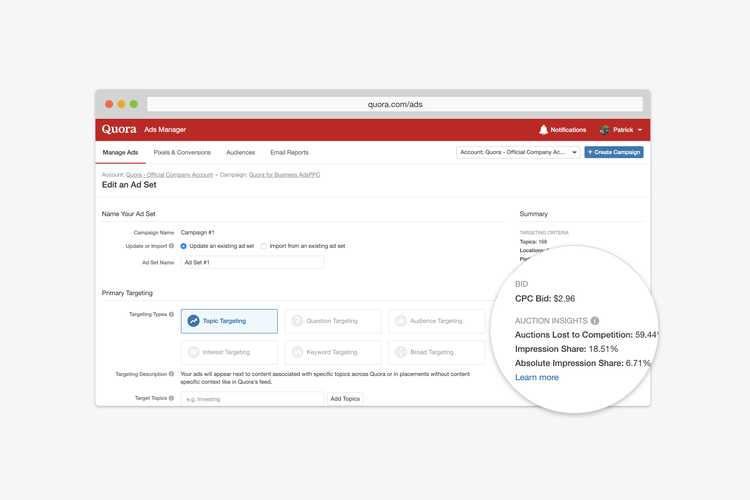Switch to the Manage Ads tab

tap(120, 153)
